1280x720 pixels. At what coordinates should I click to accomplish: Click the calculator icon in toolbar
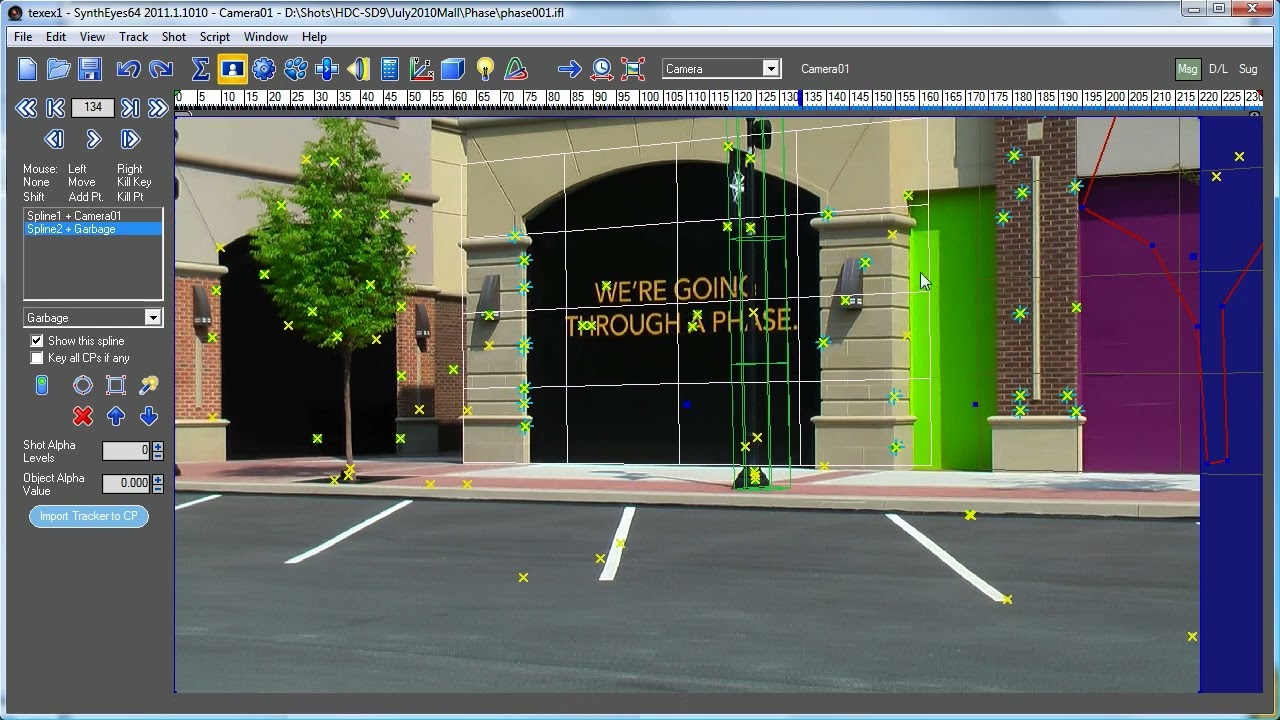[x=390, y=69]
